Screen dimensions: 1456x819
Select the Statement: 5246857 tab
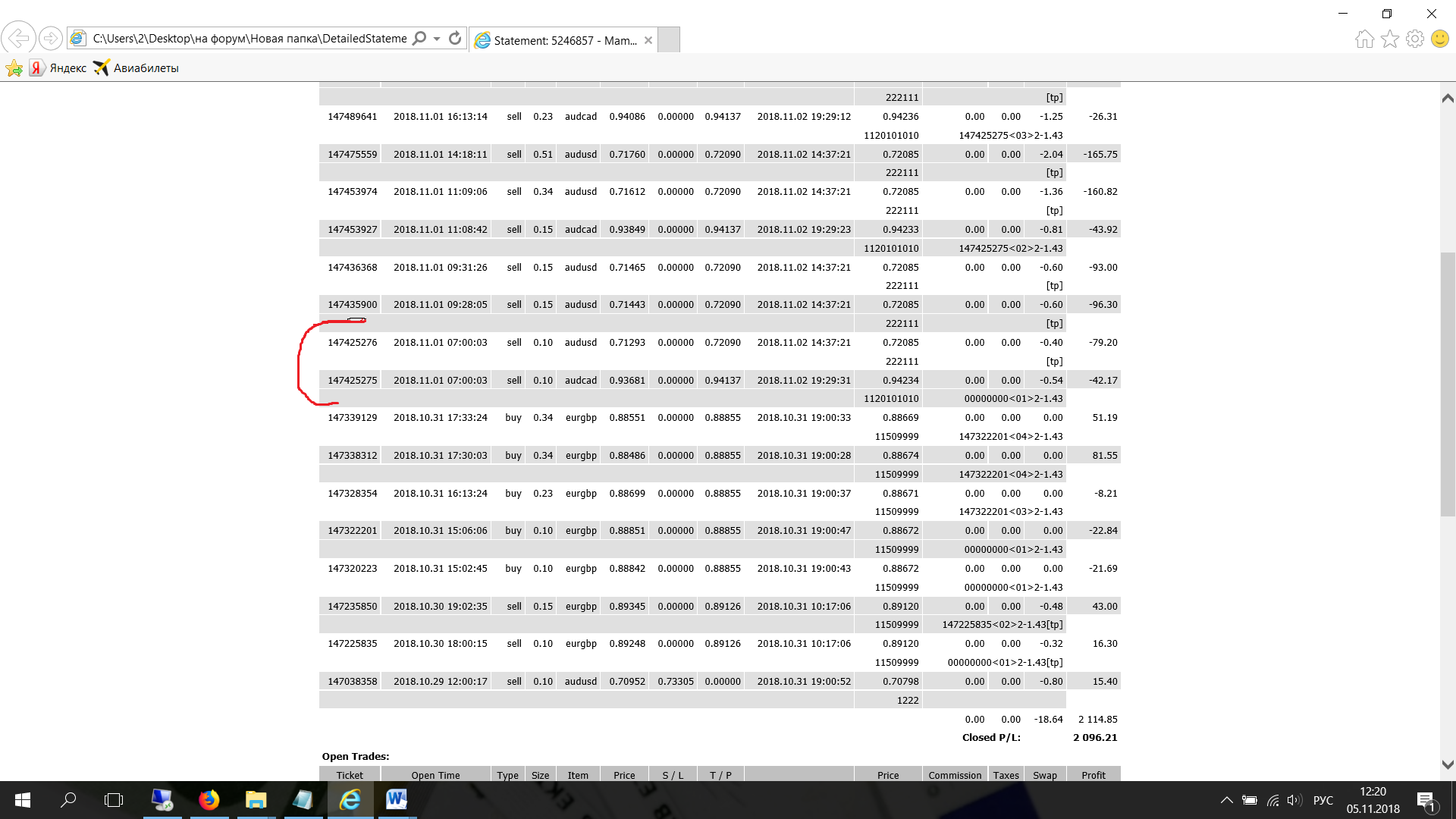point(564,40)
